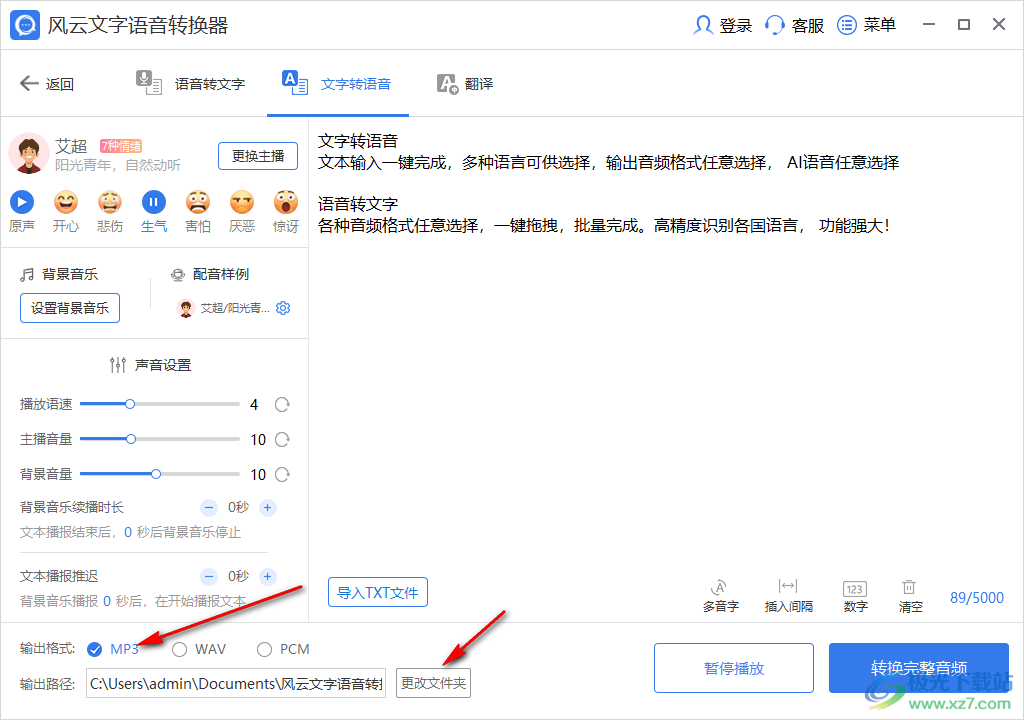Select the 厌恶 disgust emotion icon
This screenshot has height=720, width=1024.
242,203
